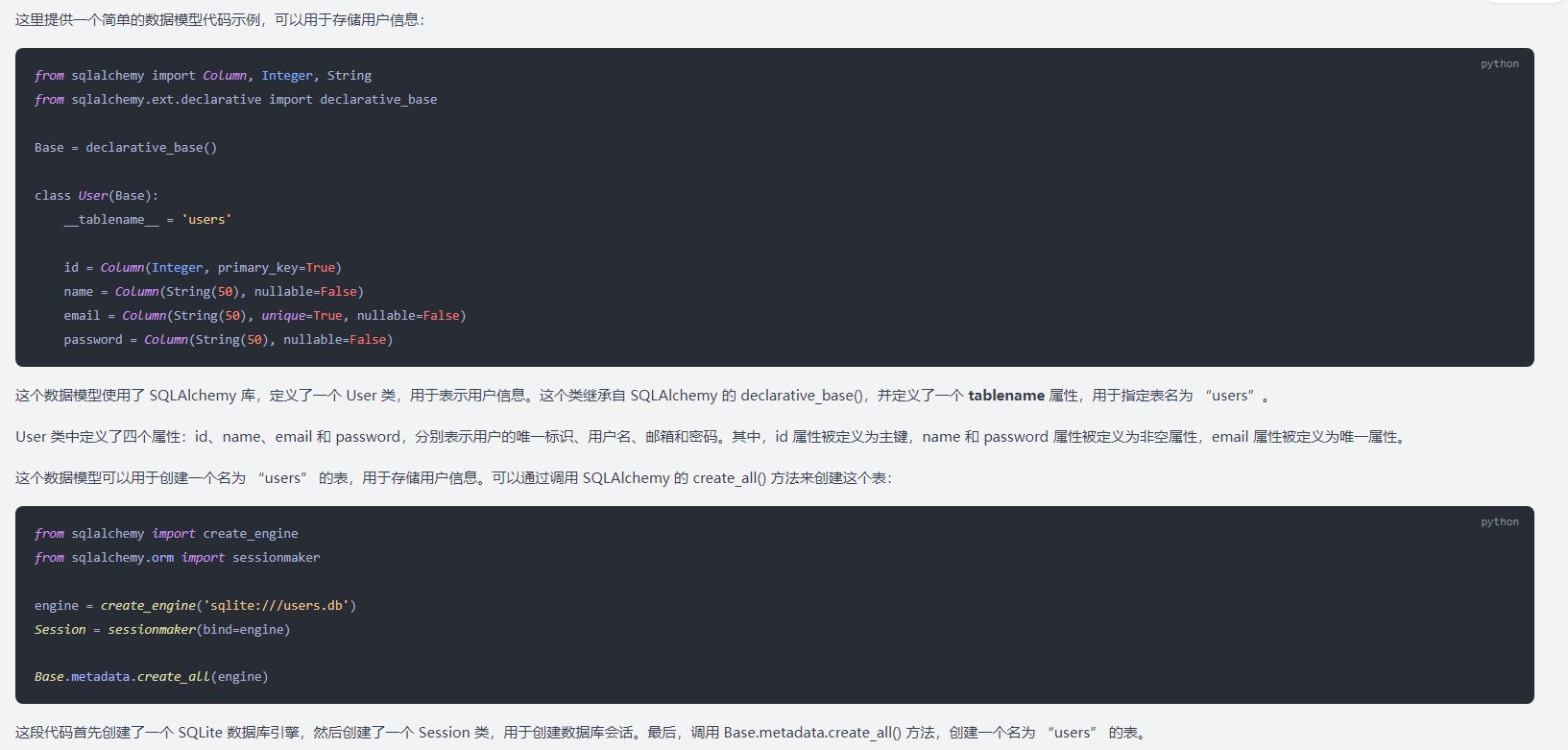The width and height of the screenshot is (1568, 750).
Task: Click the python label on the declarative_base code block
Action: point(1499,64)
